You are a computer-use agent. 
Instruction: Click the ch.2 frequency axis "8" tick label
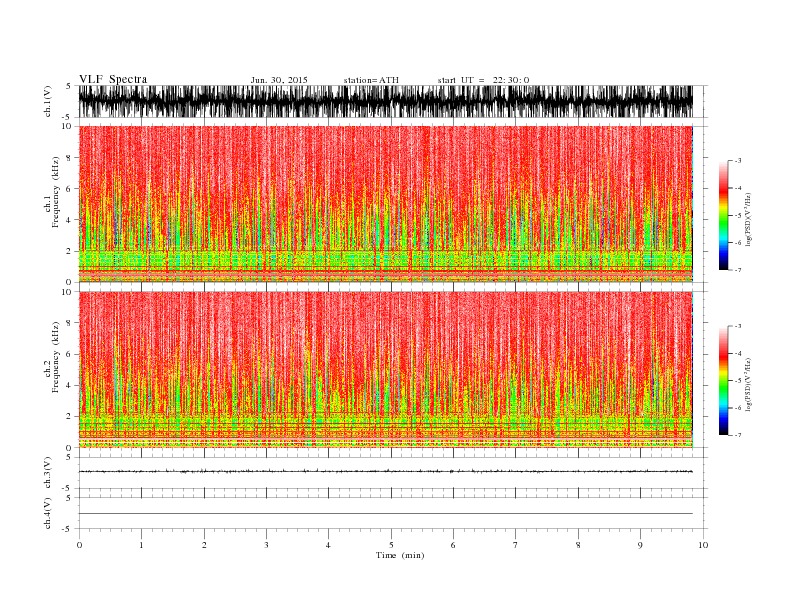pyautogui.click(x=69, y=323)
